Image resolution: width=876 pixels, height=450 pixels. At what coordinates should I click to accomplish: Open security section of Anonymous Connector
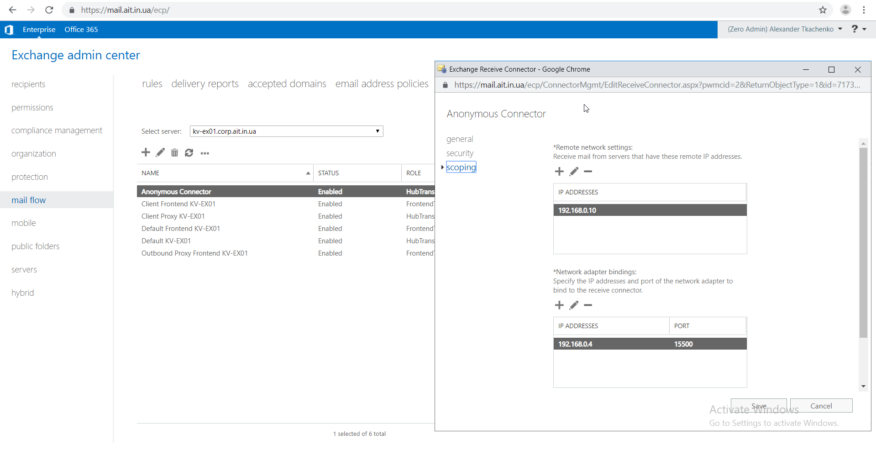[x=460, y=153]
